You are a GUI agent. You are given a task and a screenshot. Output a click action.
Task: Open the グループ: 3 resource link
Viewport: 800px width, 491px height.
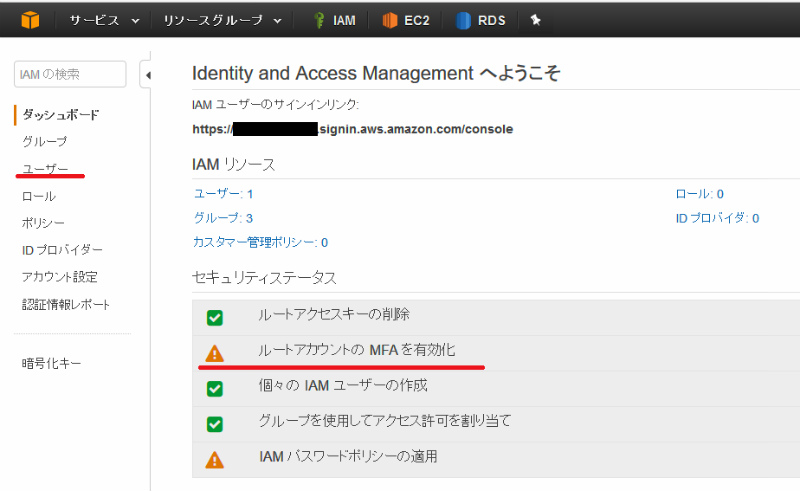[222, 217]
